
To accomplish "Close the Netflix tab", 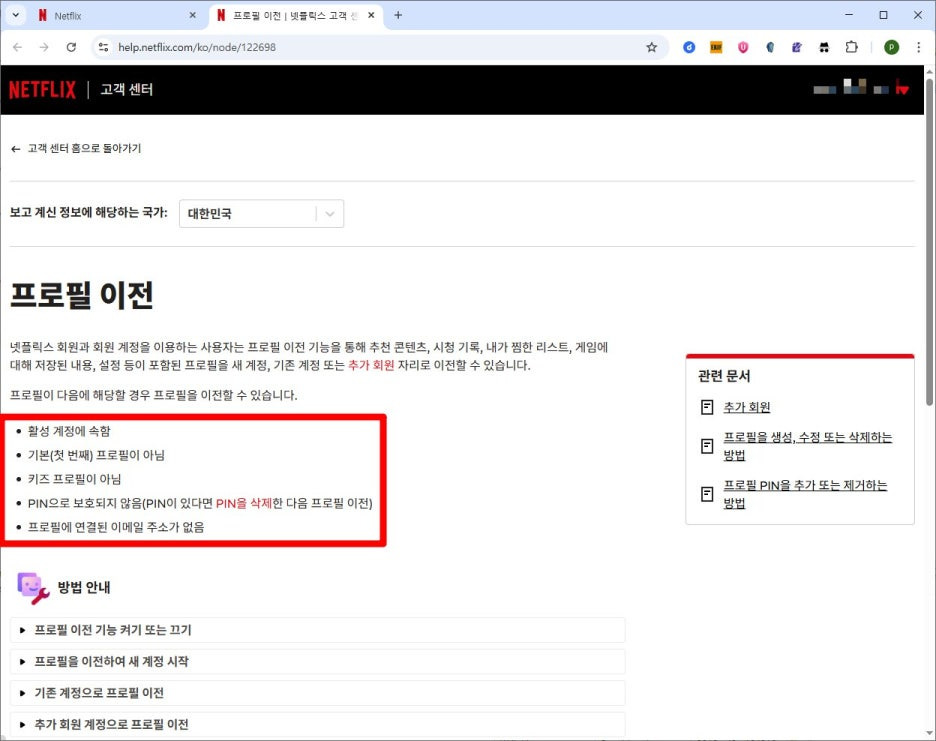I will tap(192, 16).
